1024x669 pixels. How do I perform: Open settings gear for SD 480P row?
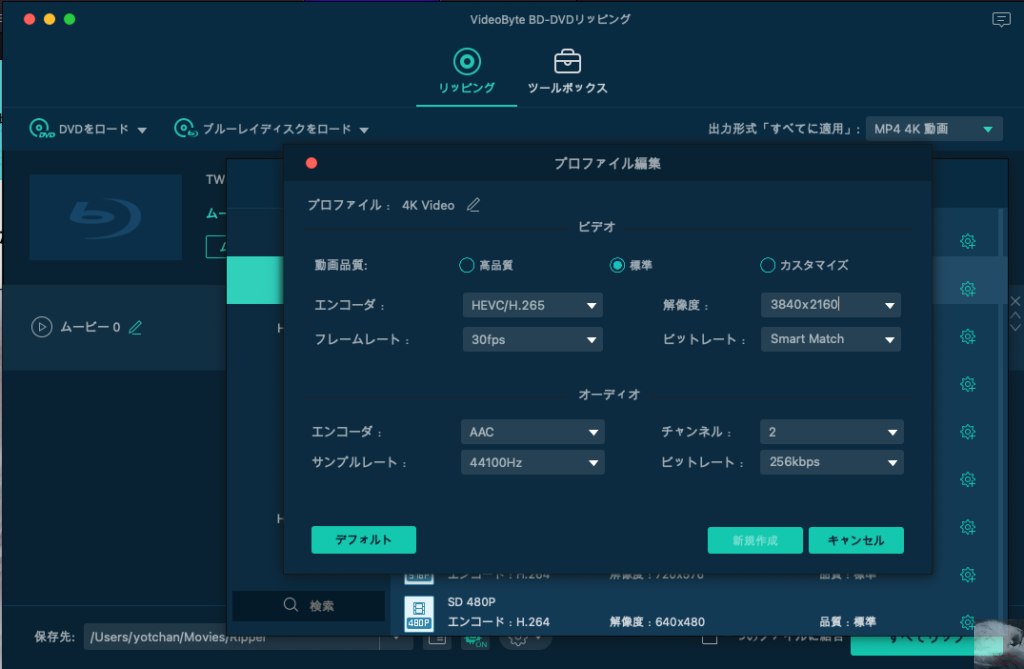coord(968,622)
